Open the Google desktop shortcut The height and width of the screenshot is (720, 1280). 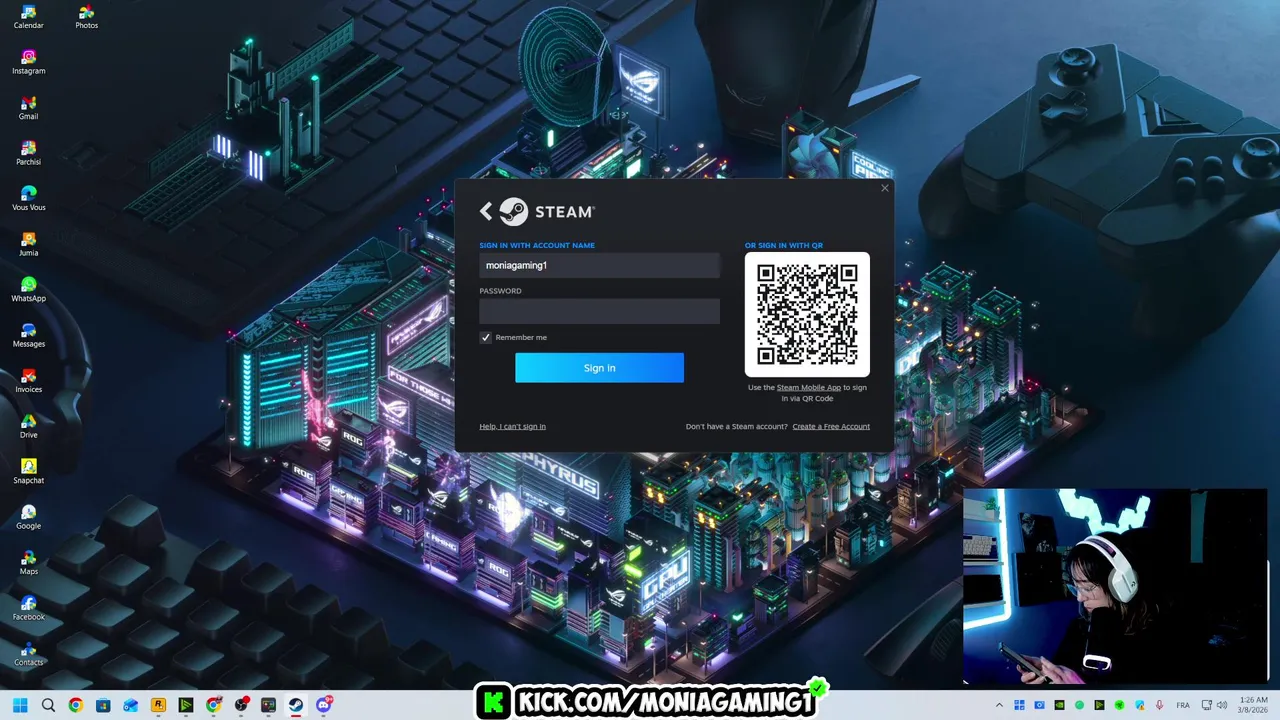pyautogui.click(x=28, y=517)
